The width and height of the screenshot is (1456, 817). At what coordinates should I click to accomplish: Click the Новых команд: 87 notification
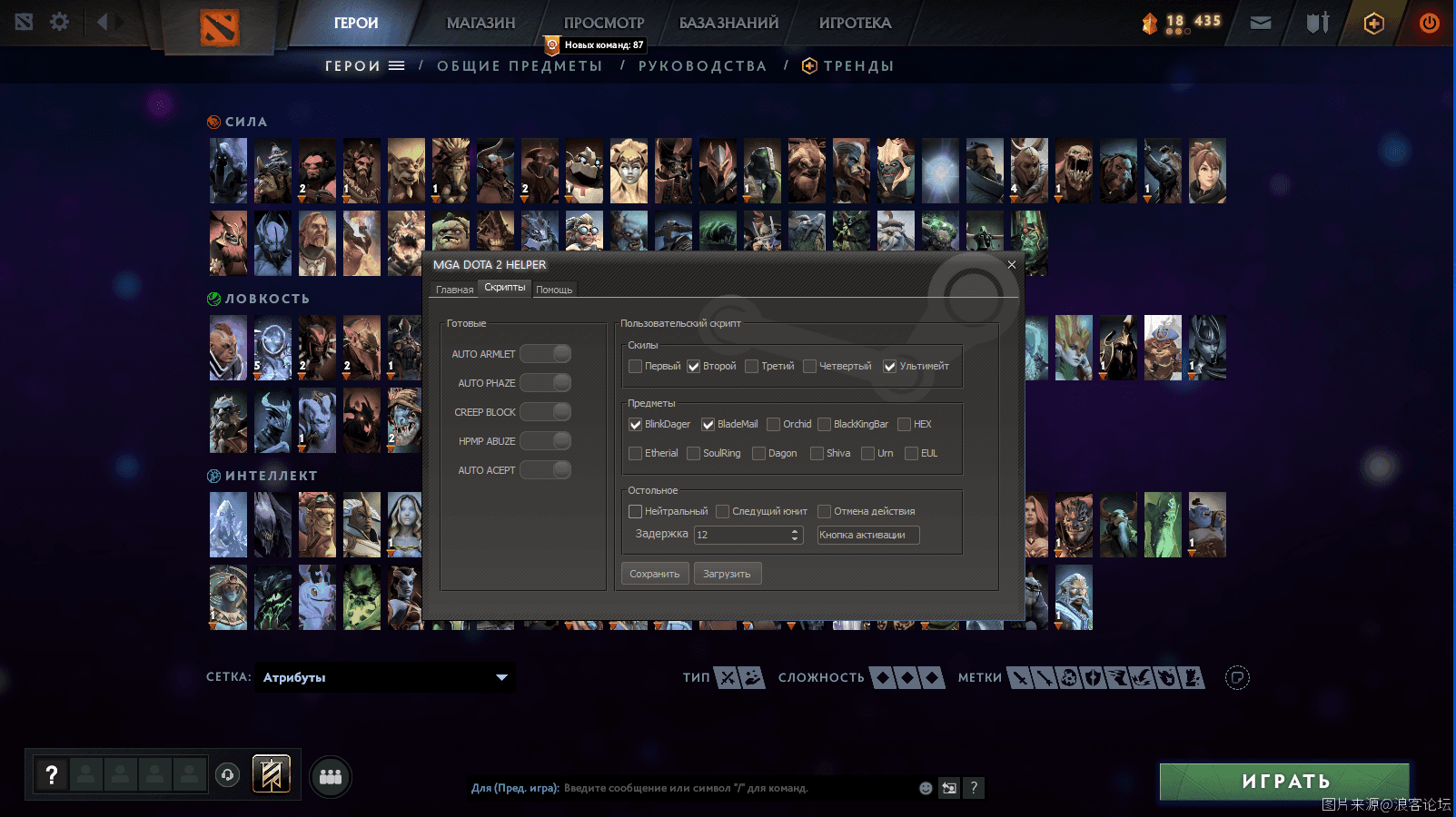[595, 44]
